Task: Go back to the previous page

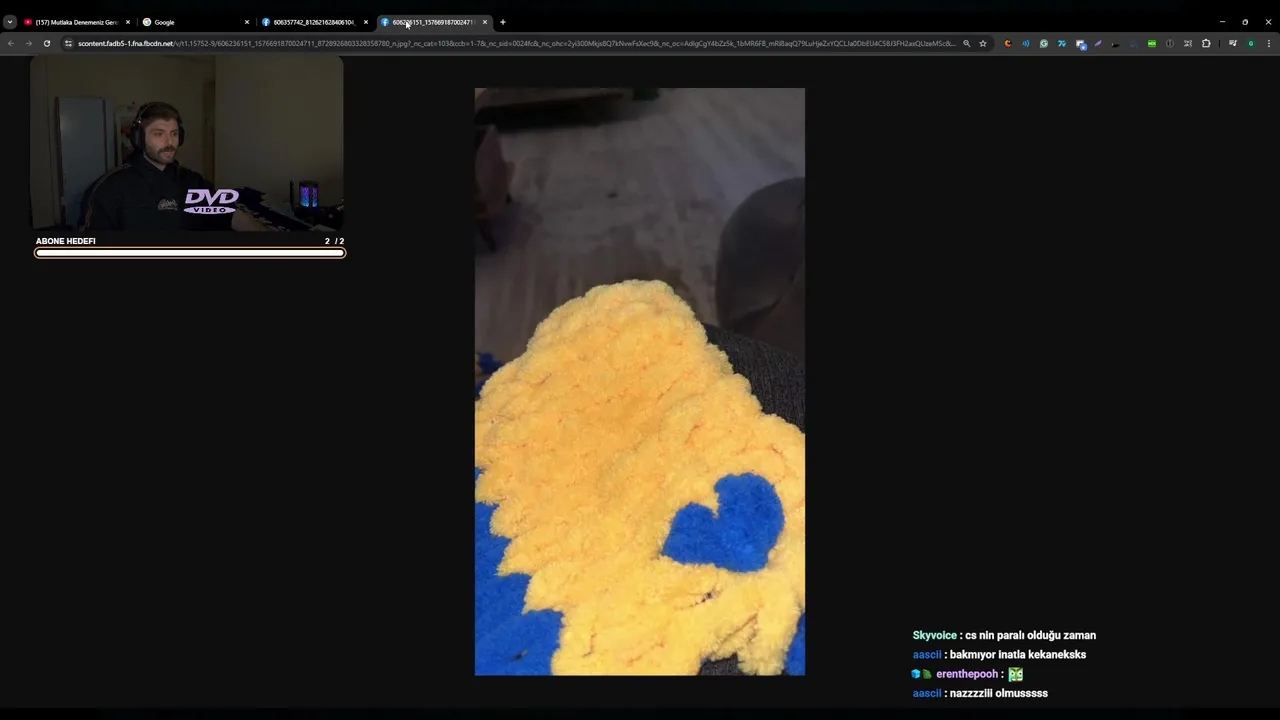Action: click(11, 43)
